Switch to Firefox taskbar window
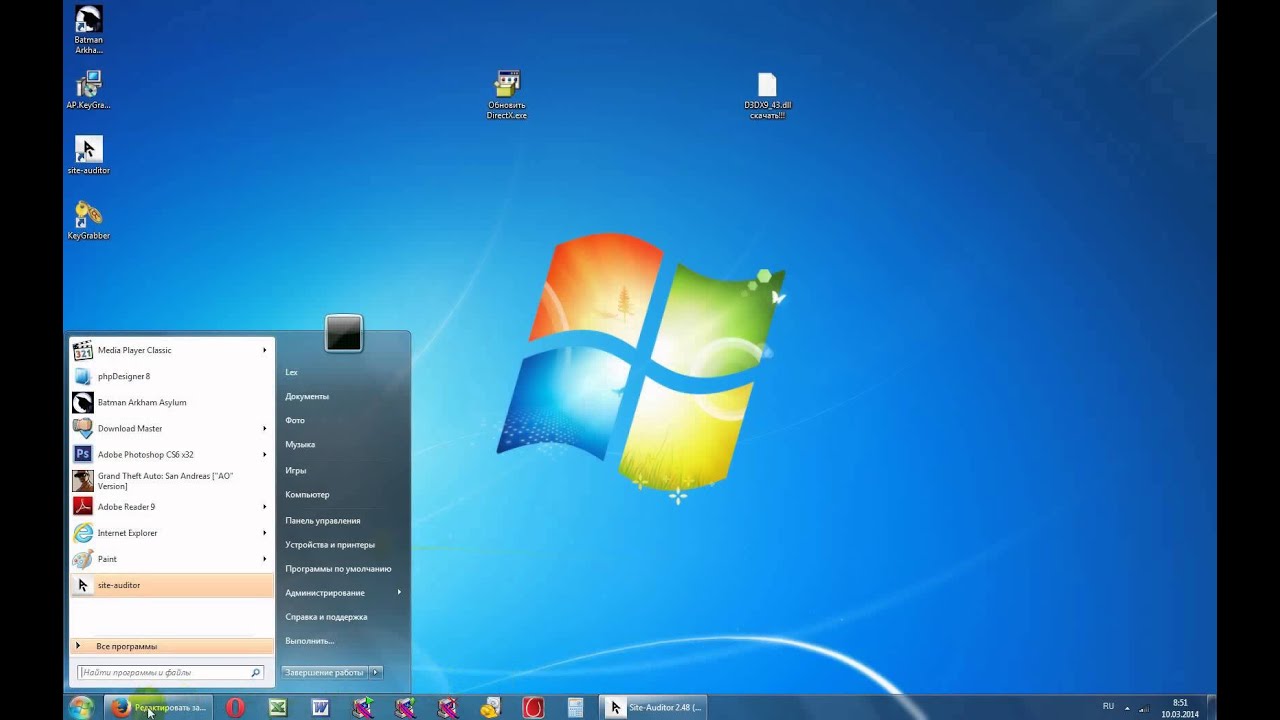 (x=158, y=707)
